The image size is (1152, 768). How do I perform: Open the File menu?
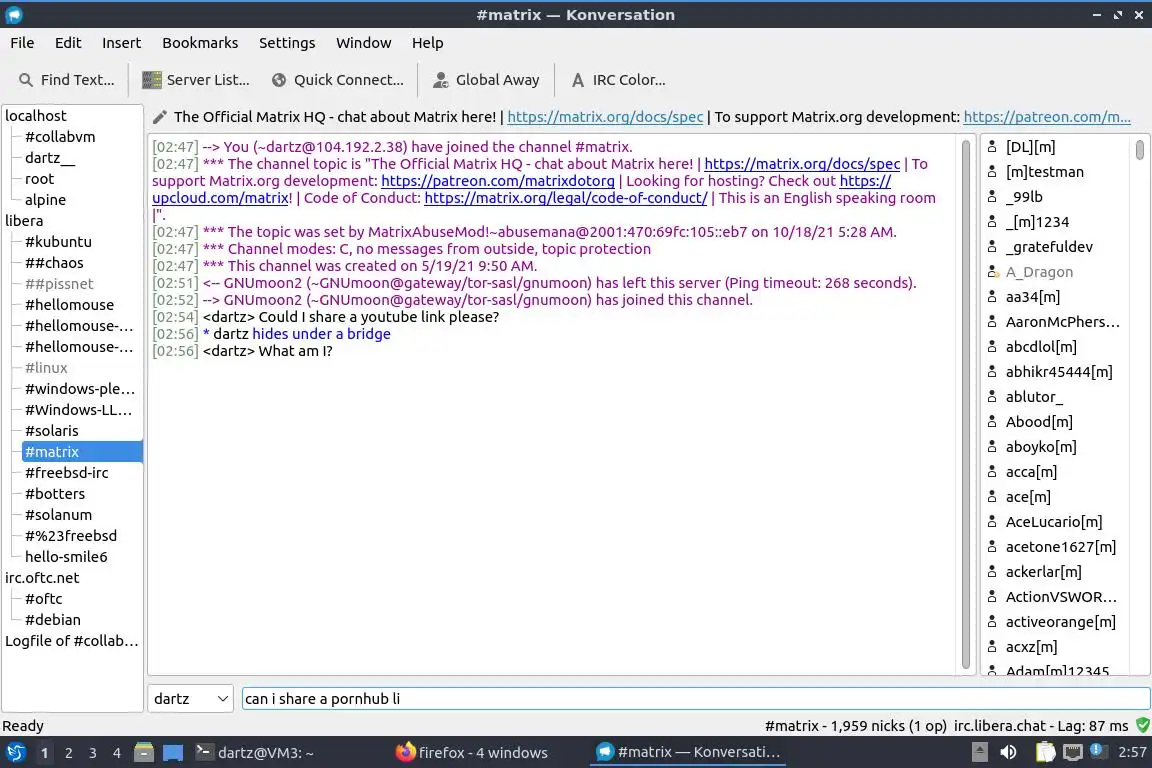point(22,43)
